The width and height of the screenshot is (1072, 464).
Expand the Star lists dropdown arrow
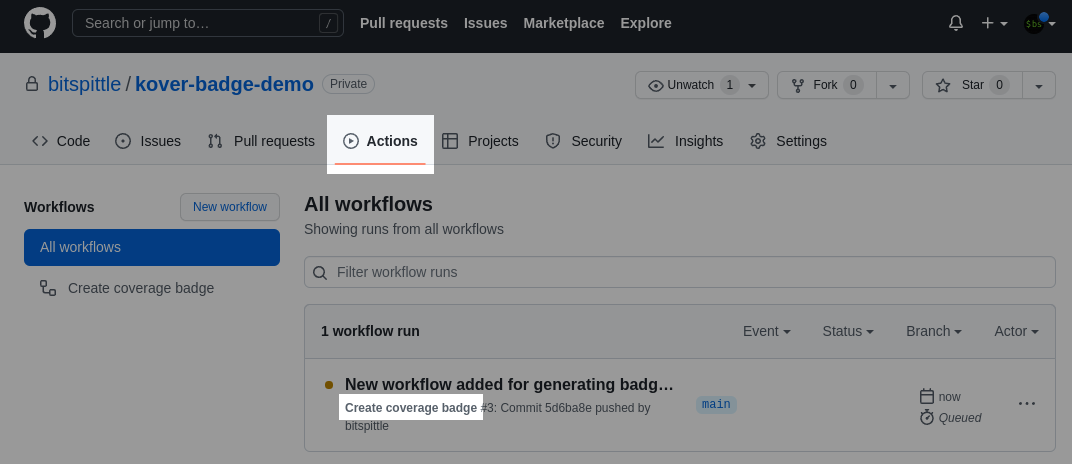click(x=1039, y=85)
